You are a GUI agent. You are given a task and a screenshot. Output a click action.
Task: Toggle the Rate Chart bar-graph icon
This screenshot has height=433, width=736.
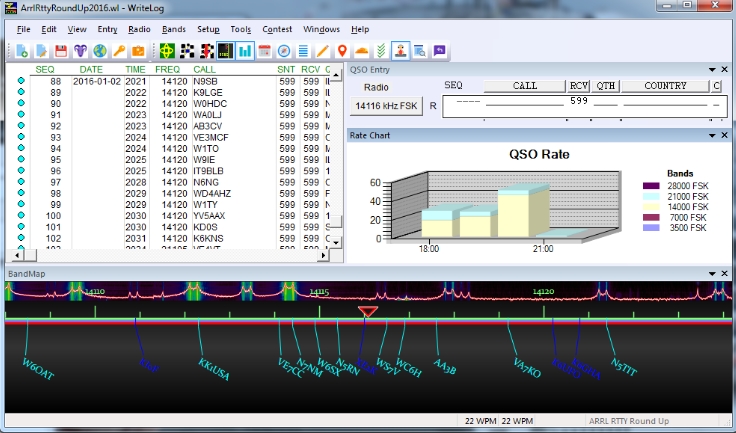coord(245,51)
